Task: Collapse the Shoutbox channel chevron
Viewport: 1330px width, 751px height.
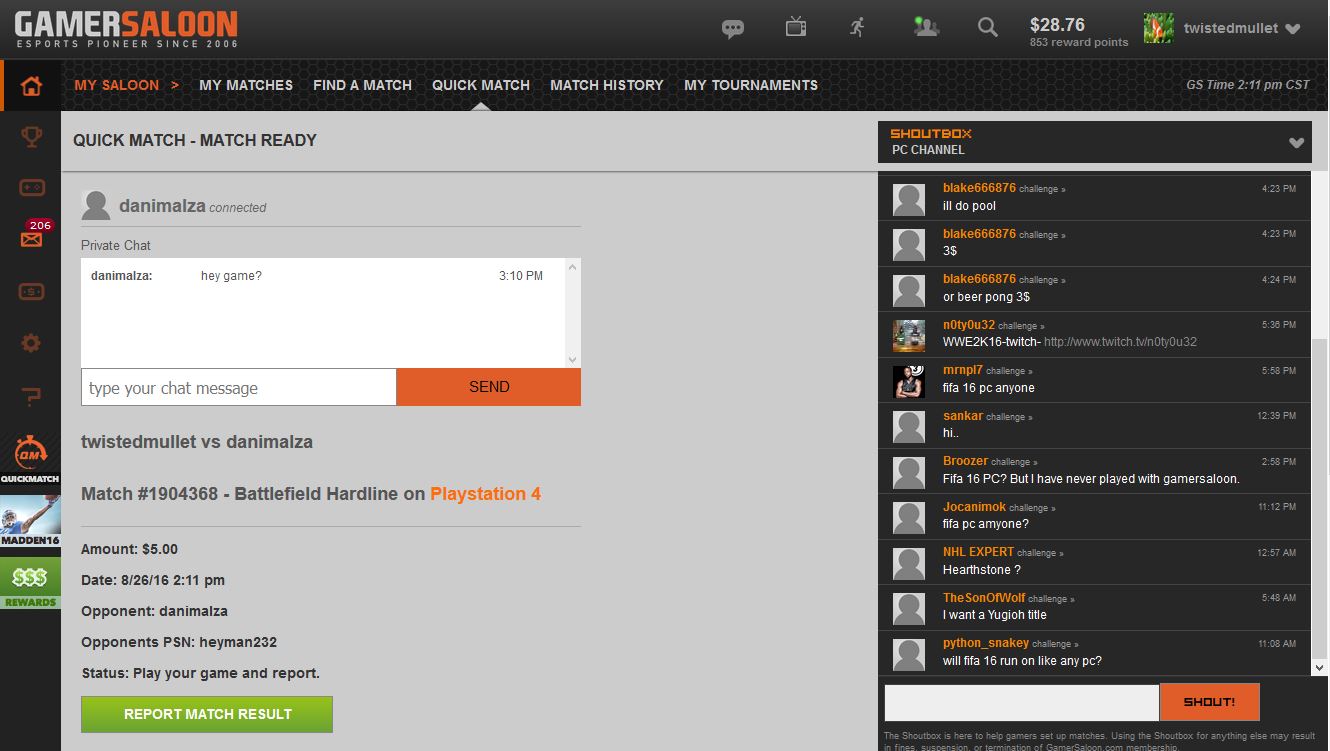Action: pyautogui.click(x=1297, y=143)
